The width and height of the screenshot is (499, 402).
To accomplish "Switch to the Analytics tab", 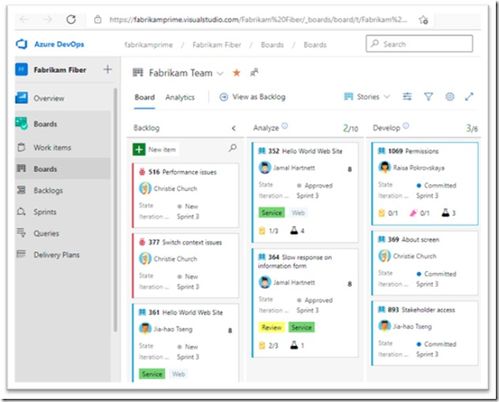I will tap(180, 97).
